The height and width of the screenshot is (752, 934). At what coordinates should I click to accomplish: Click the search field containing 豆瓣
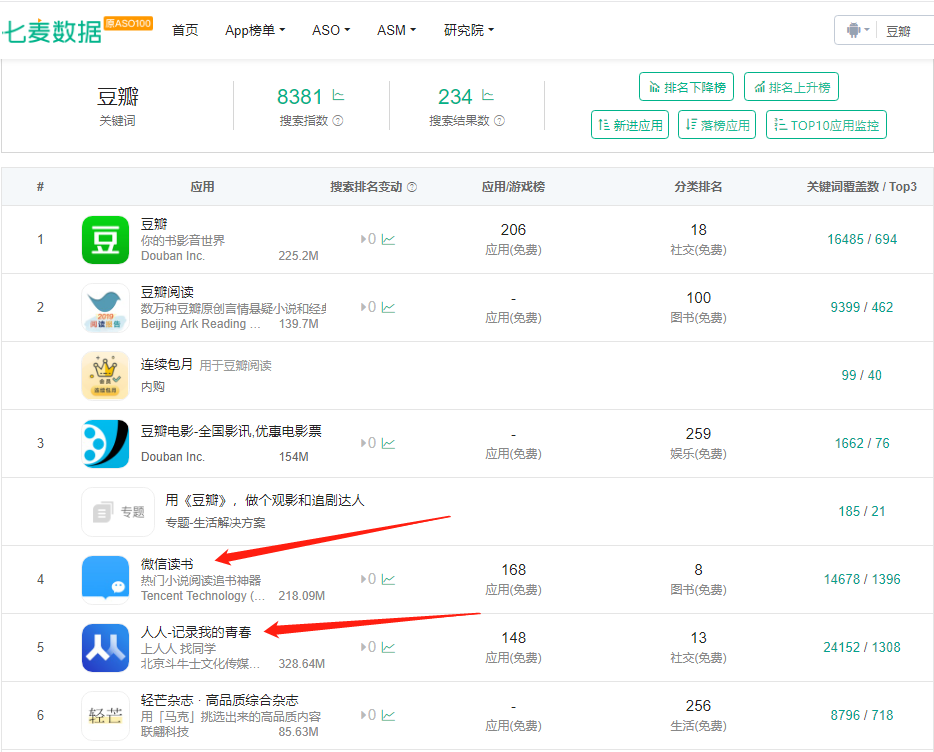pyautogui.click(x=905, y=31)
